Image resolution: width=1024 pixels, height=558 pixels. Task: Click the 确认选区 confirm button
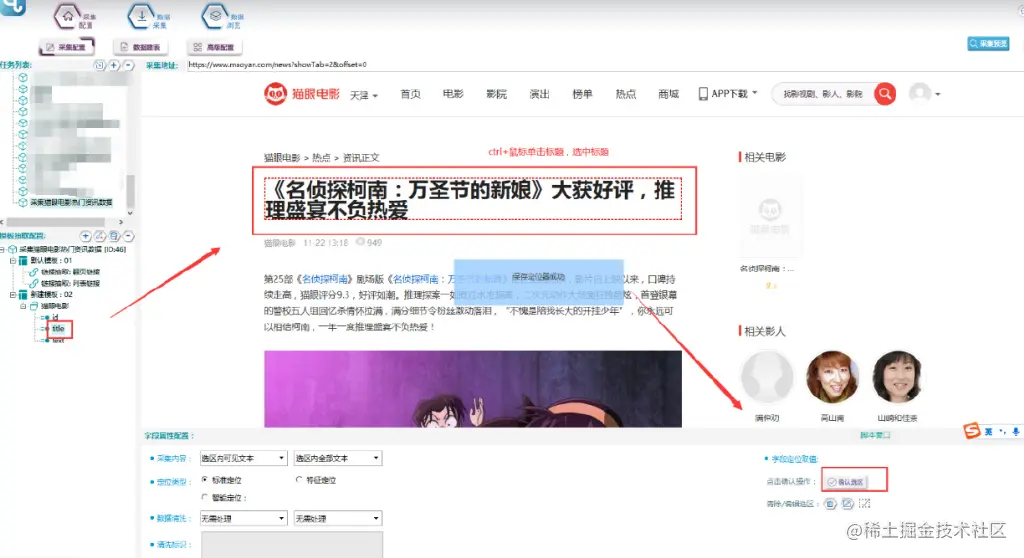[846, 482]
